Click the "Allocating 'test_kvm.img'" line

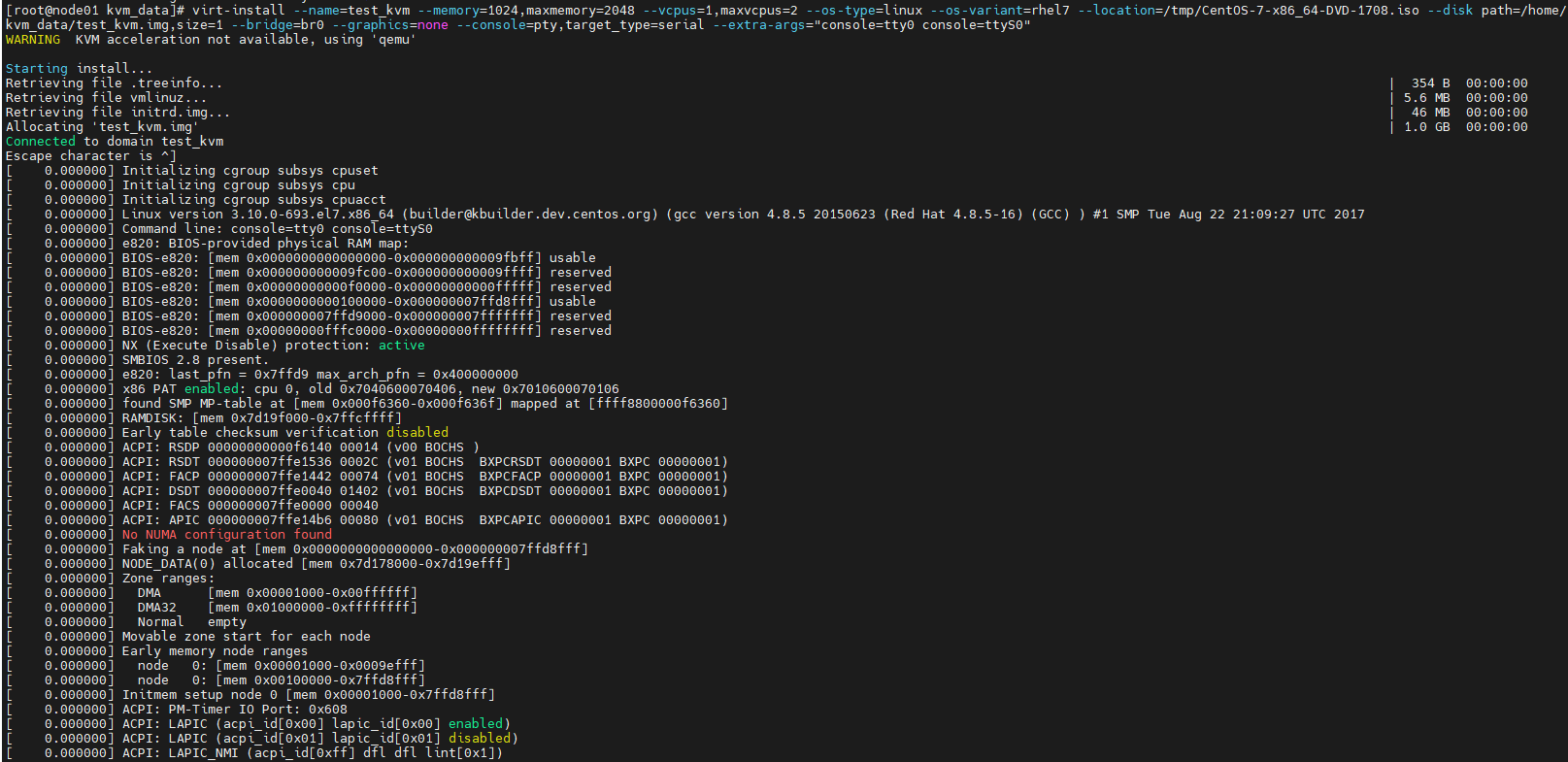[x=102, y=126]
